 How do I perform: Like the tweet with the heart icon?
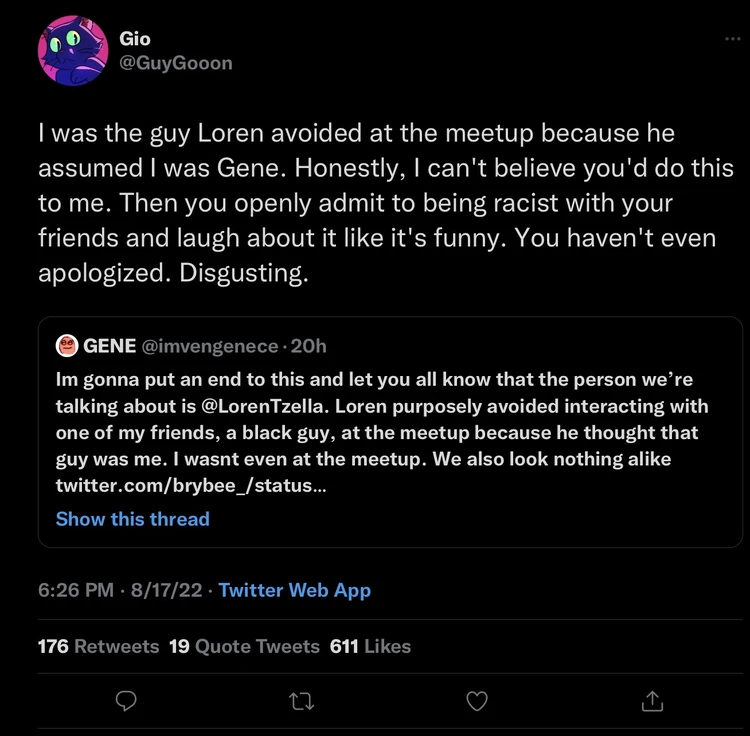click(x=478, y=699)
